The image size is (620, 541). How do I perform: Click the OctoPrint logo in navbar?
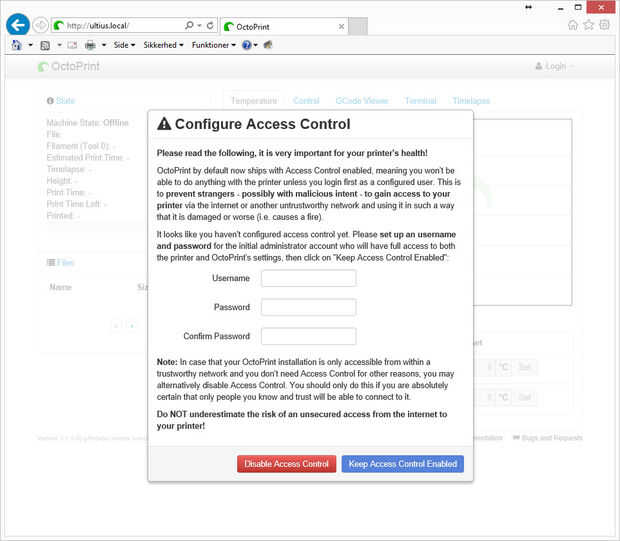click(x=69, y=66)
